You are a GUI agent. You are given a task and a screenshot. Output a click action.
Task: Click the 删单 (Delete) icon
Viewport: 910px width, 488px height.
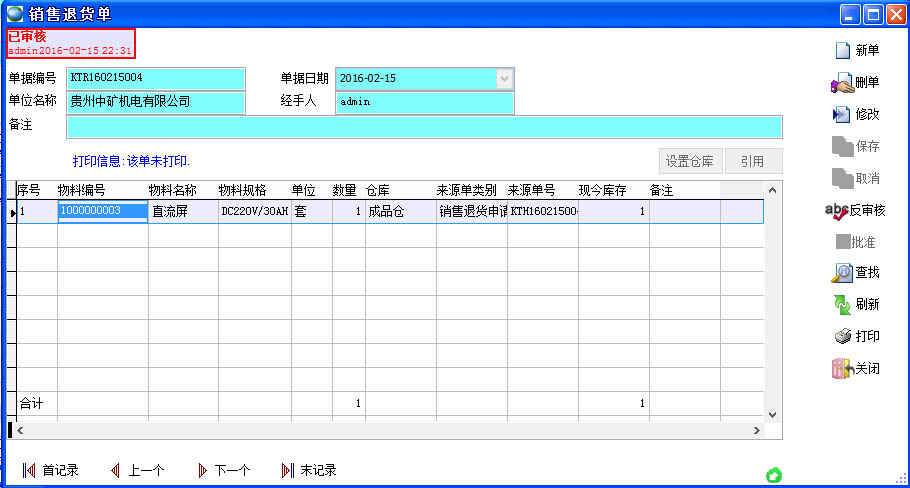point(842,83)
